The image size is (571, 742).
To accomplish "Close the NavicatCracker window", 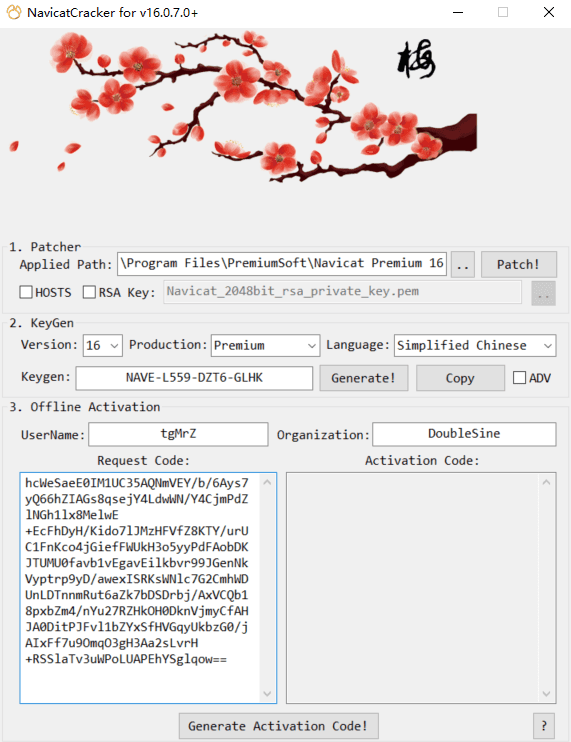I will [549, 12].
